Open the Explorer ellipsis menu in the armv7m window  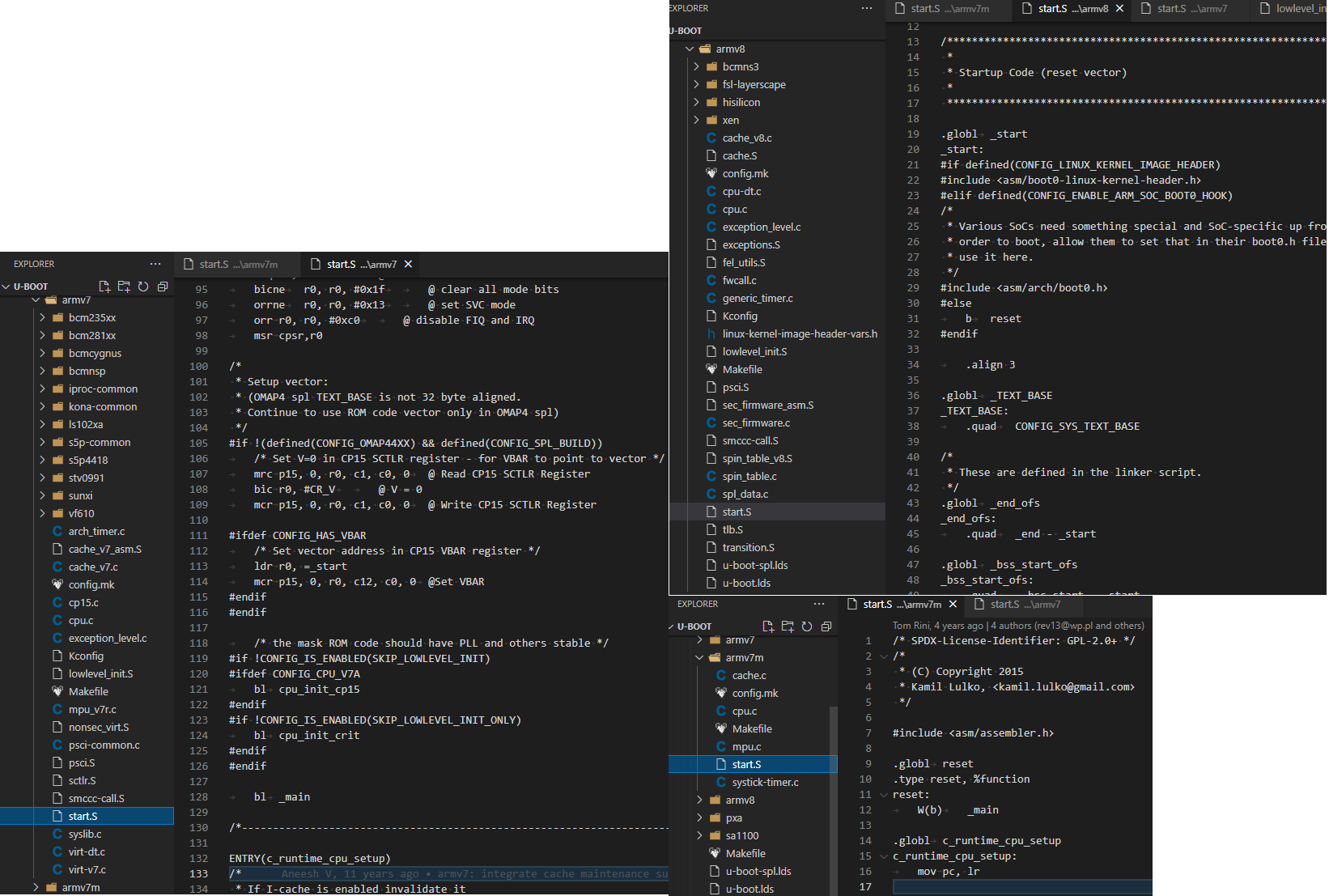(819, 604)
